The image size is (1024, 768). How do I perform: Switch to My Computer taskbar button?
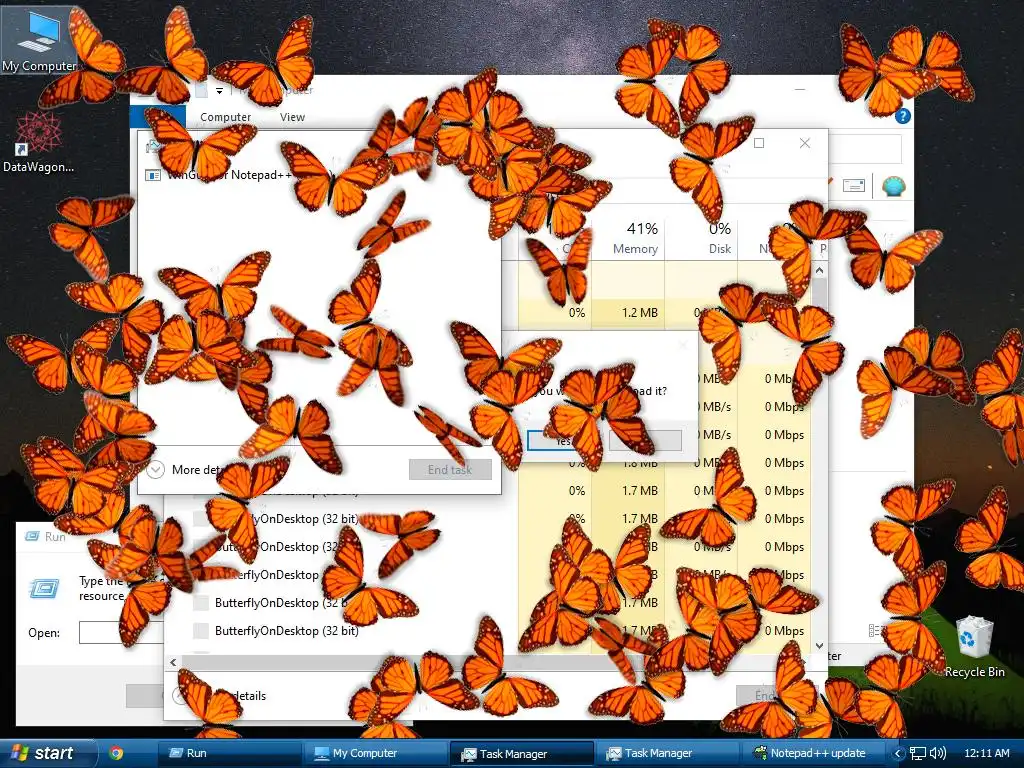coord(375,754)
